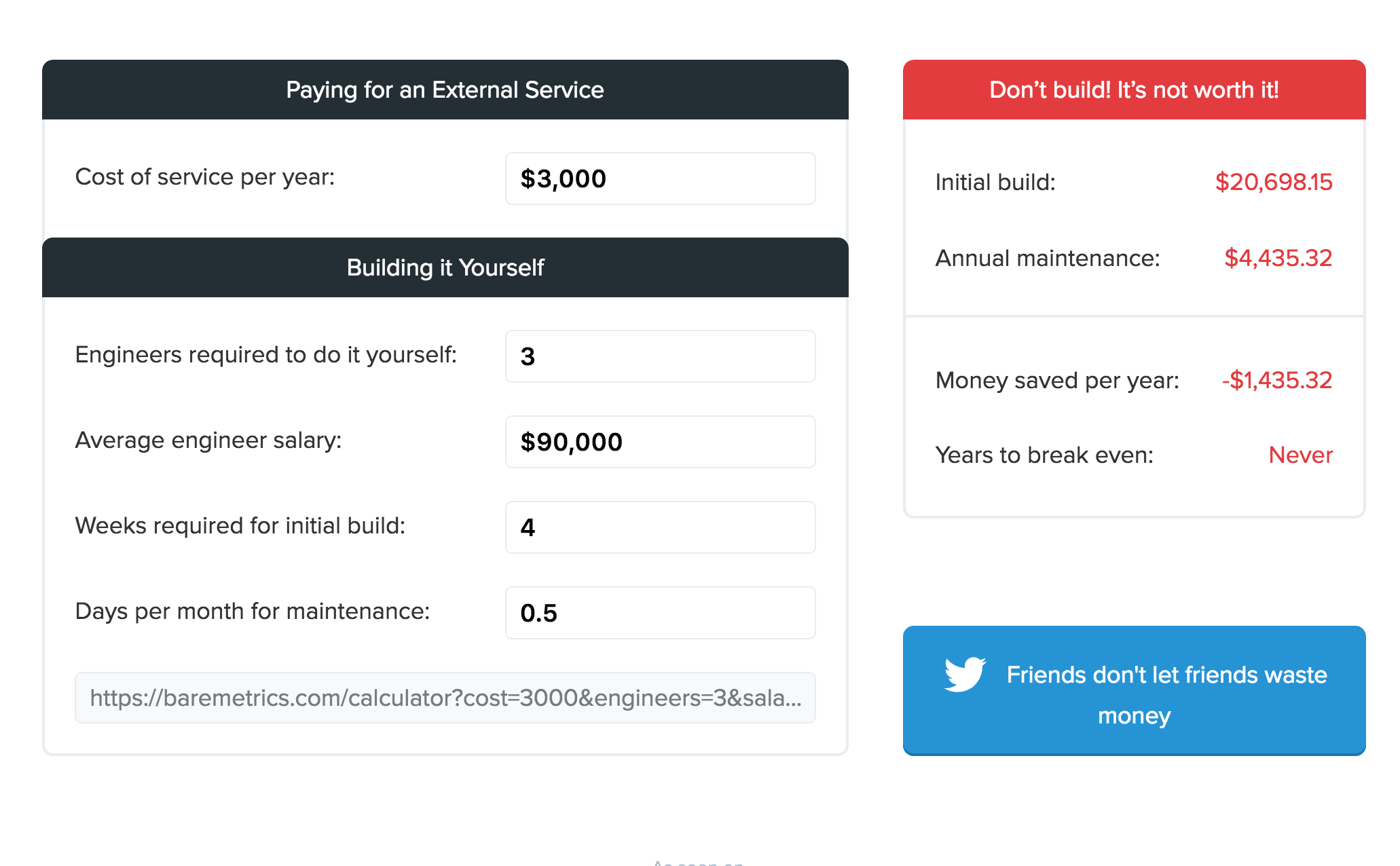
Task: Click the Money saved per year value
Action: coord(1277,380)
